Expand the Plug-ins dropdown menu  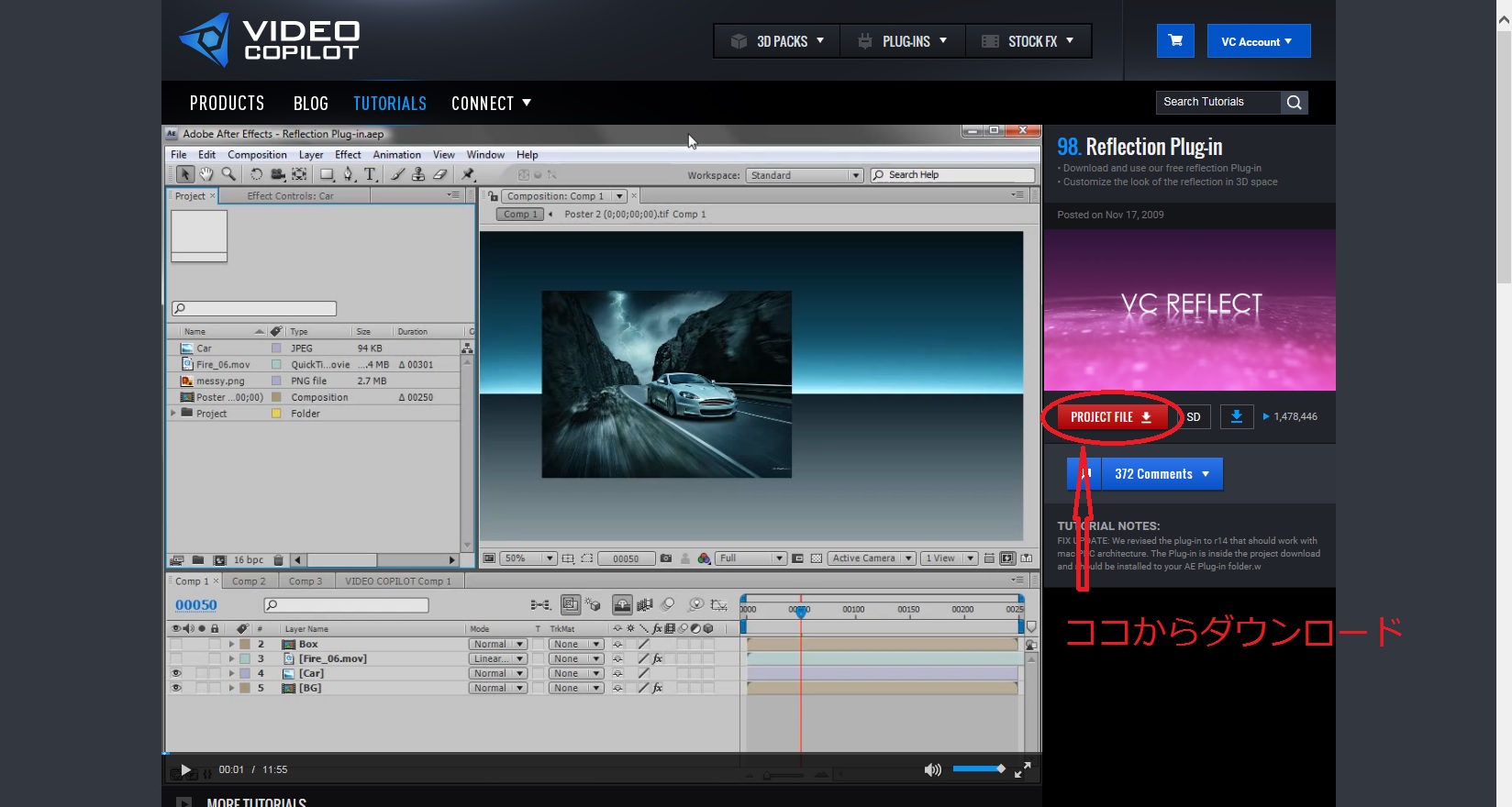pos(903,41)
